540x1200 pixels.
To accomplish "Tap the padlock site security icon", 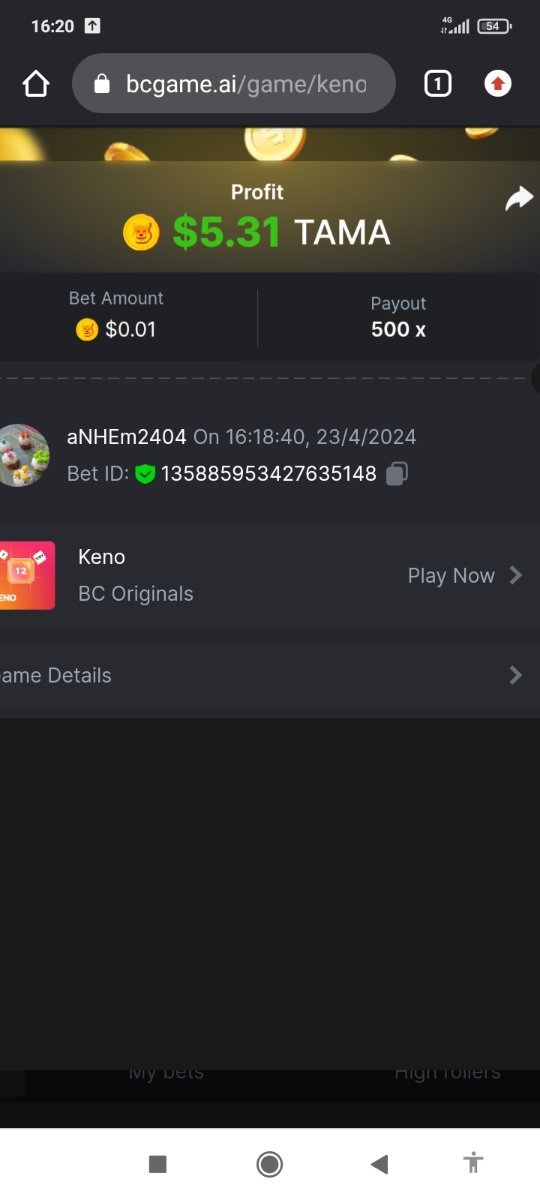I will click(101, 84).
